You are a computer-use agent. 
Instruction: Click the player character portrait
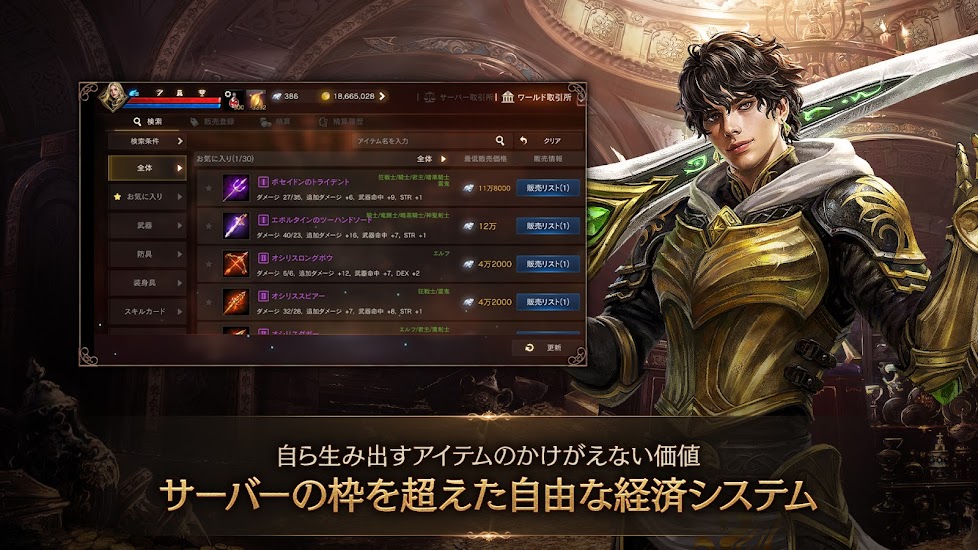(114, 97)
